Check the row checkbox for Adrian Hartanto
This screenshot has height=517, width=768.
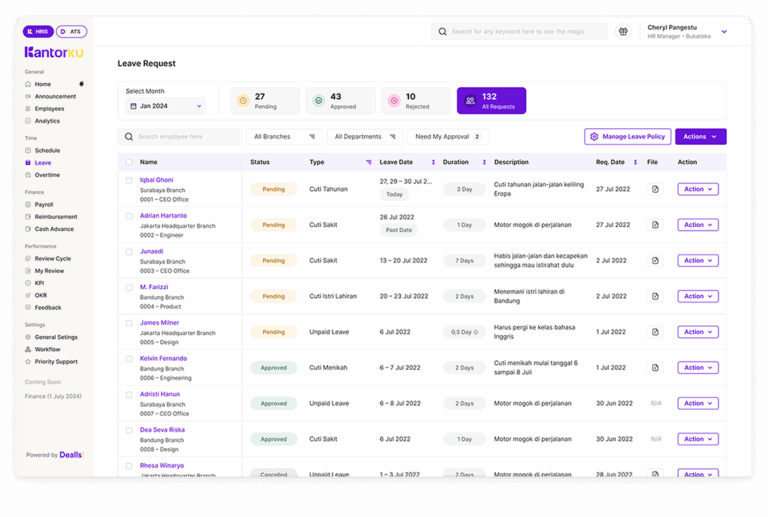[128, 217]
